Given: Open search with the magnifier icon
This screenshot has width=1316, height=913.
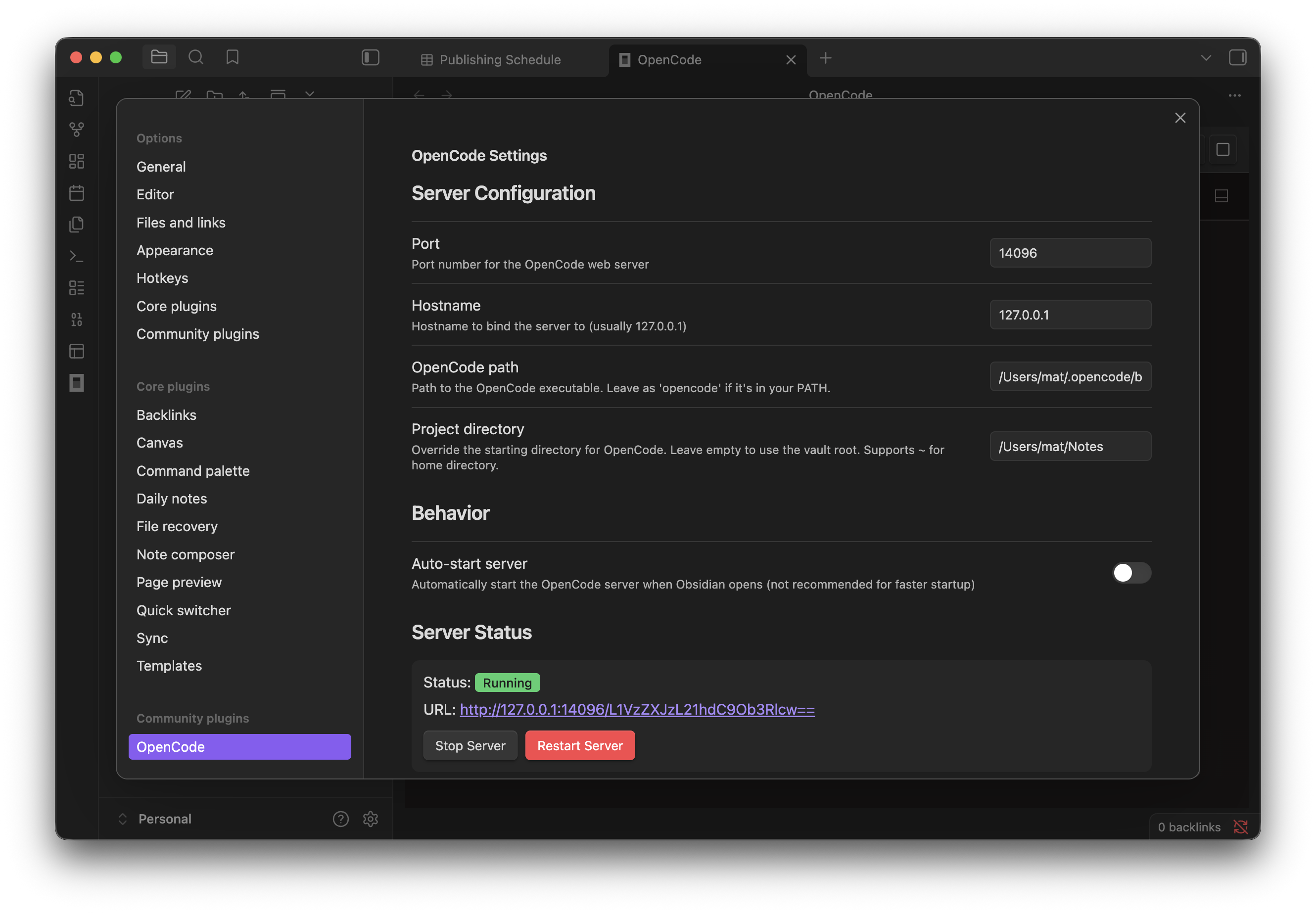Looking at the screenshot, I should pos(196,57).
